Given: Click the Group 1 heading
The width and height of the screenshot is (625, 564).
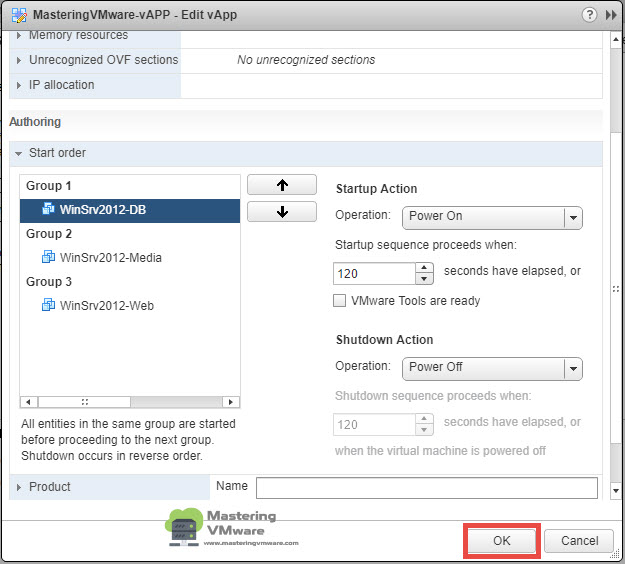Looking at the screenshot, I should point(49,186).
